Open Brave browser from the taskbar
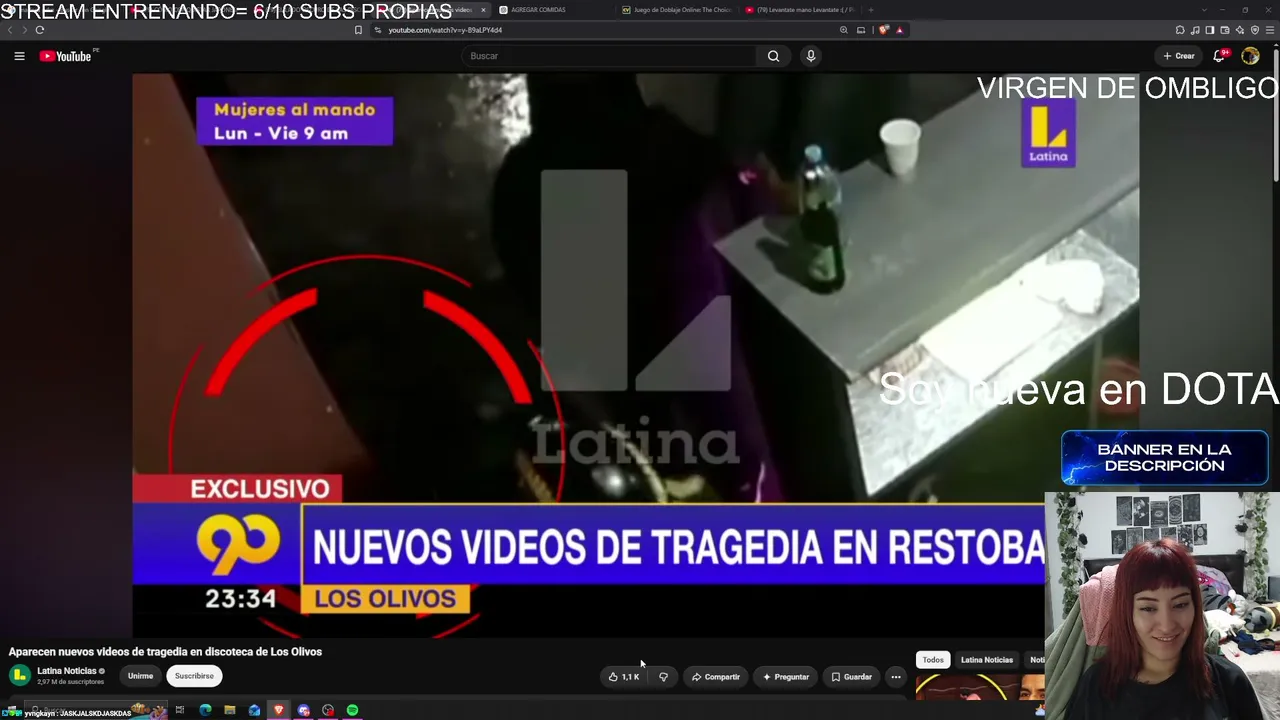 [x=279, y=710]
